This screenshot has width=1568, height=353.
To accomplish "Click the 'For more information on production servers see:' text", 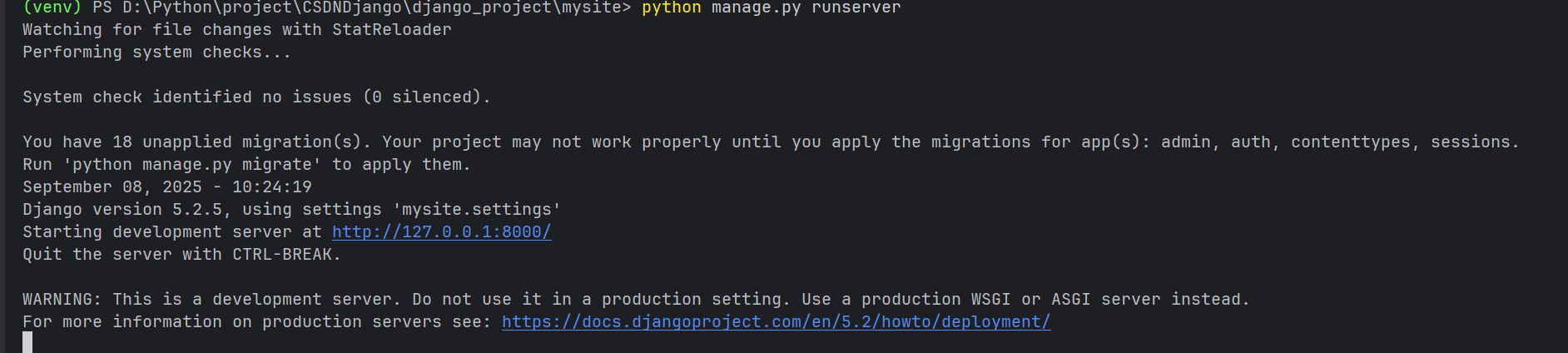I will pos(257,322).
